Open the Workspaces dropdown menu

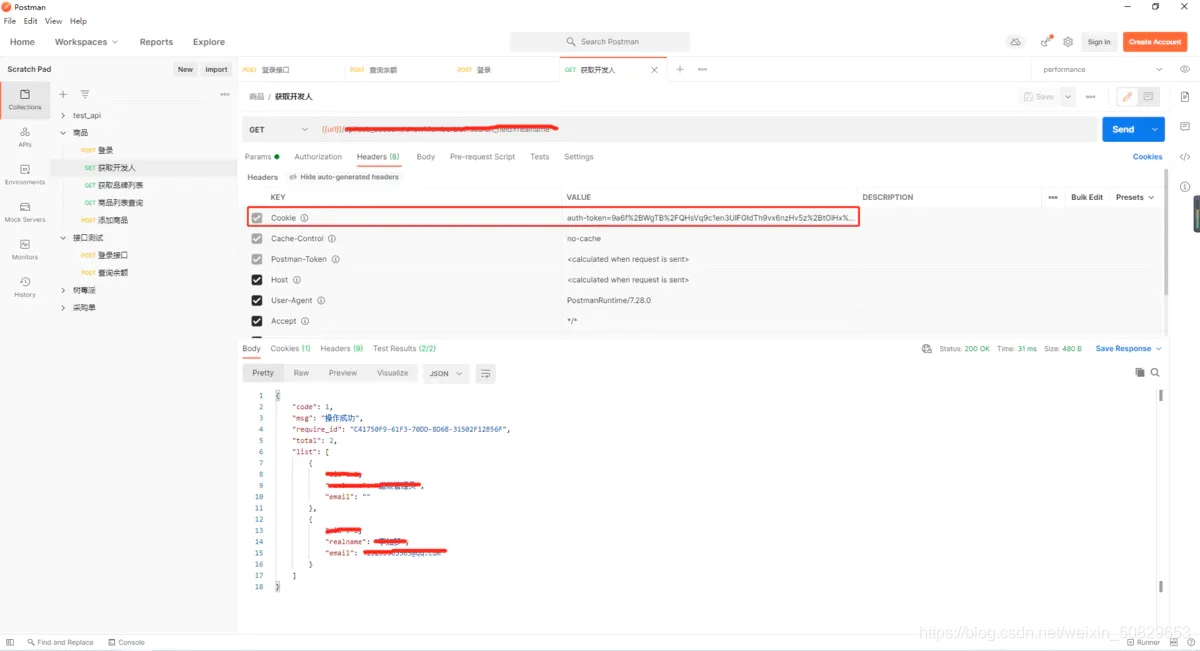(x=86, y=42)
